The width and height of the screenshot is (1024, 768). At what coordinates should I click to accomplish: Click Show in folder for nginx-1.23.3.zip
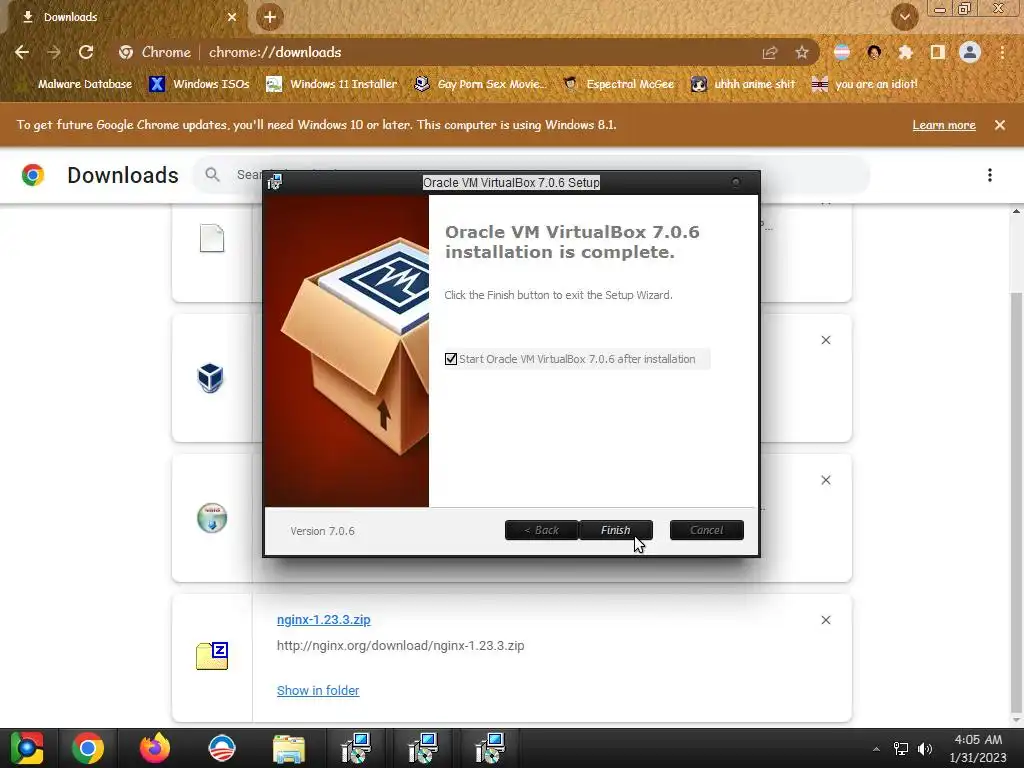(318, 690)
